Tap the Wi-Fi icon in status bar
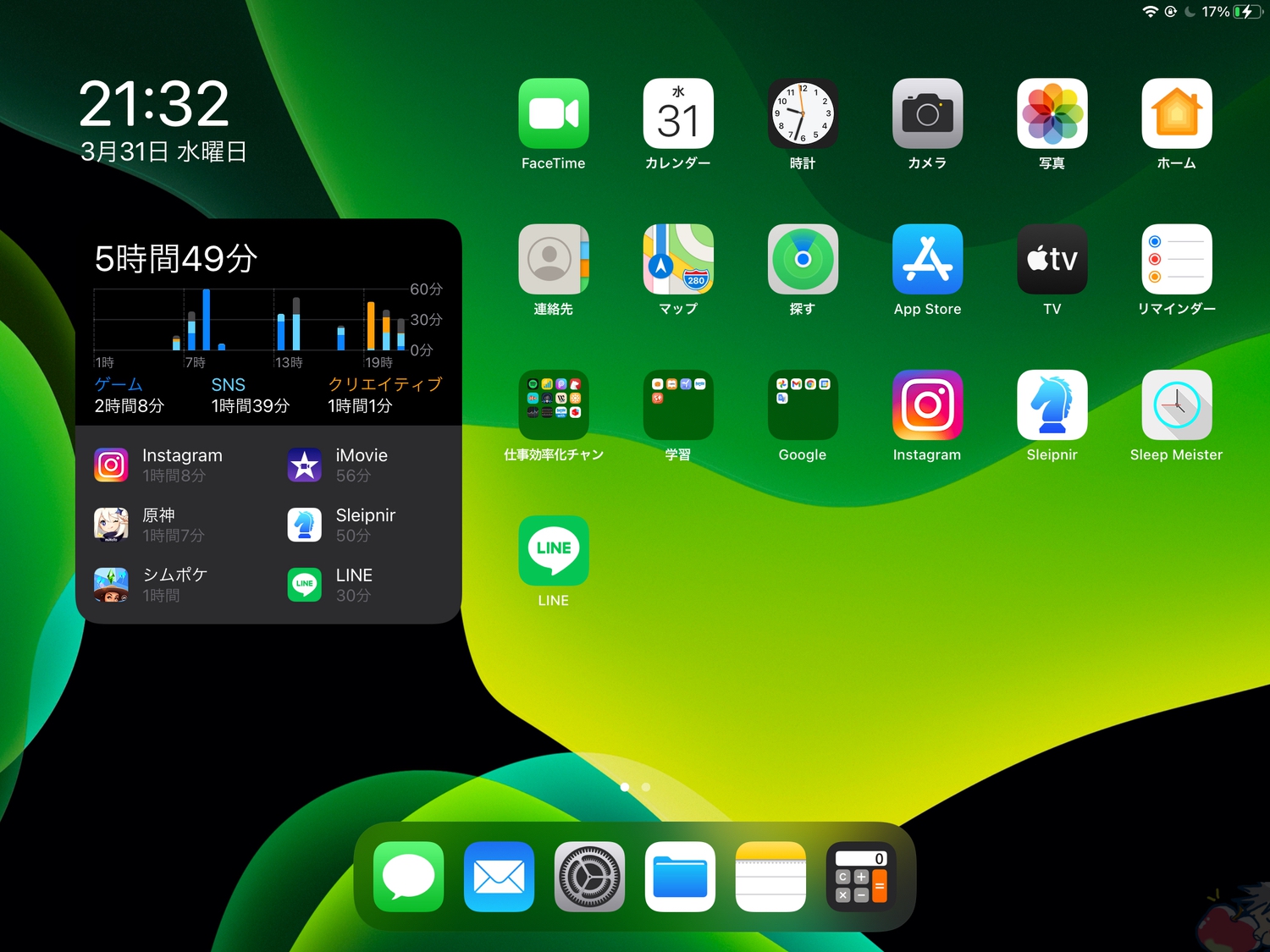 [x=1150, y=12]
